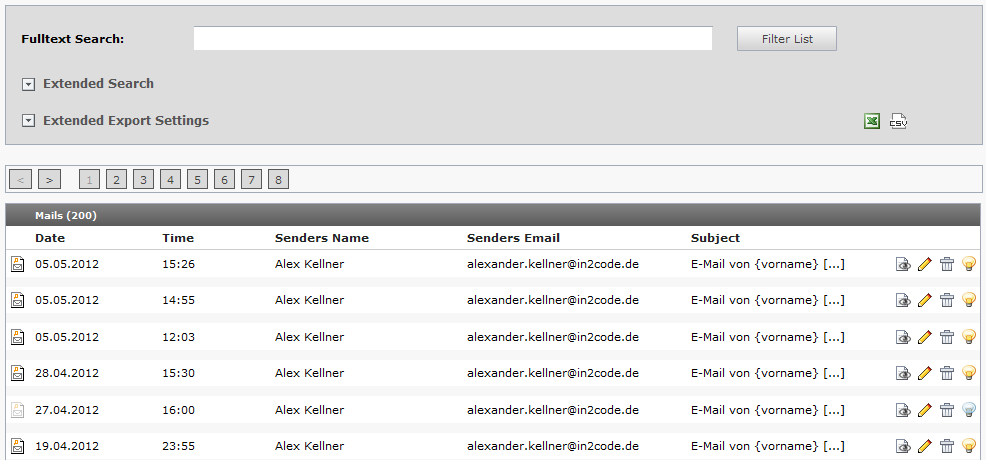Go to next page of mails
Viewport: 986px width, 460px height.
tap(49, 180)
